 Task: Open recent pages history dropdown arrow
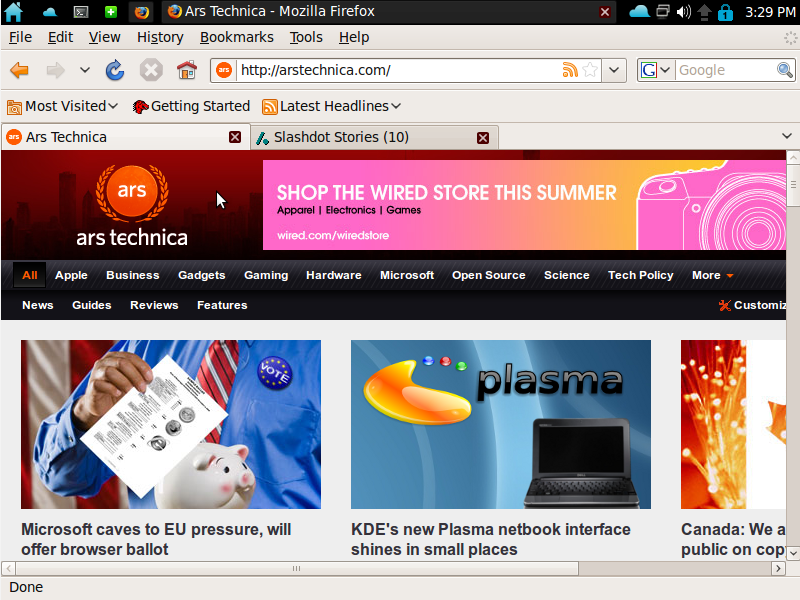[85, 70]
